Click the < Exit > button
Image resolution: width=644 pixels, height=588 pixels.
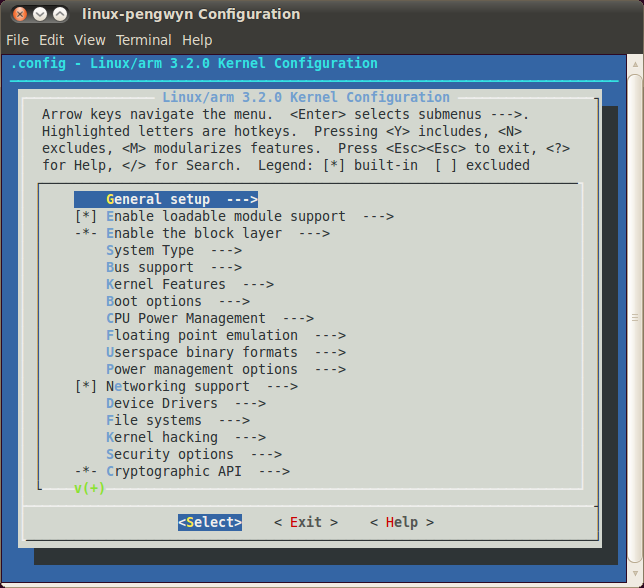[306, 522]
